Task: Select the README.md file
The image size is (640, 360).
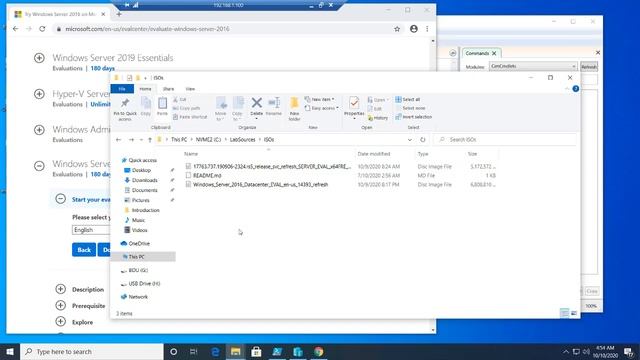Action: pyautogui.click(x=207, y=176)
